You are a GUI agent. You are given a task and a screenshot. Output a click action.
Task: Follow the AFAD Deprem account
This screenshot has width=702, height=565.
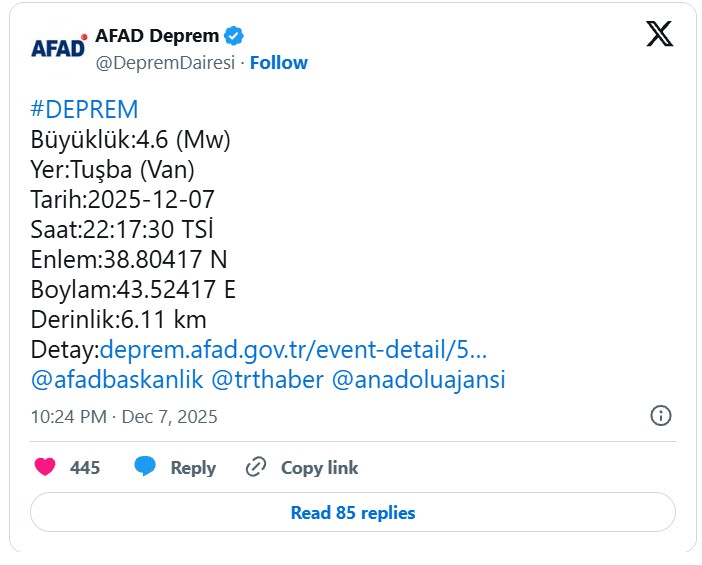278,63
